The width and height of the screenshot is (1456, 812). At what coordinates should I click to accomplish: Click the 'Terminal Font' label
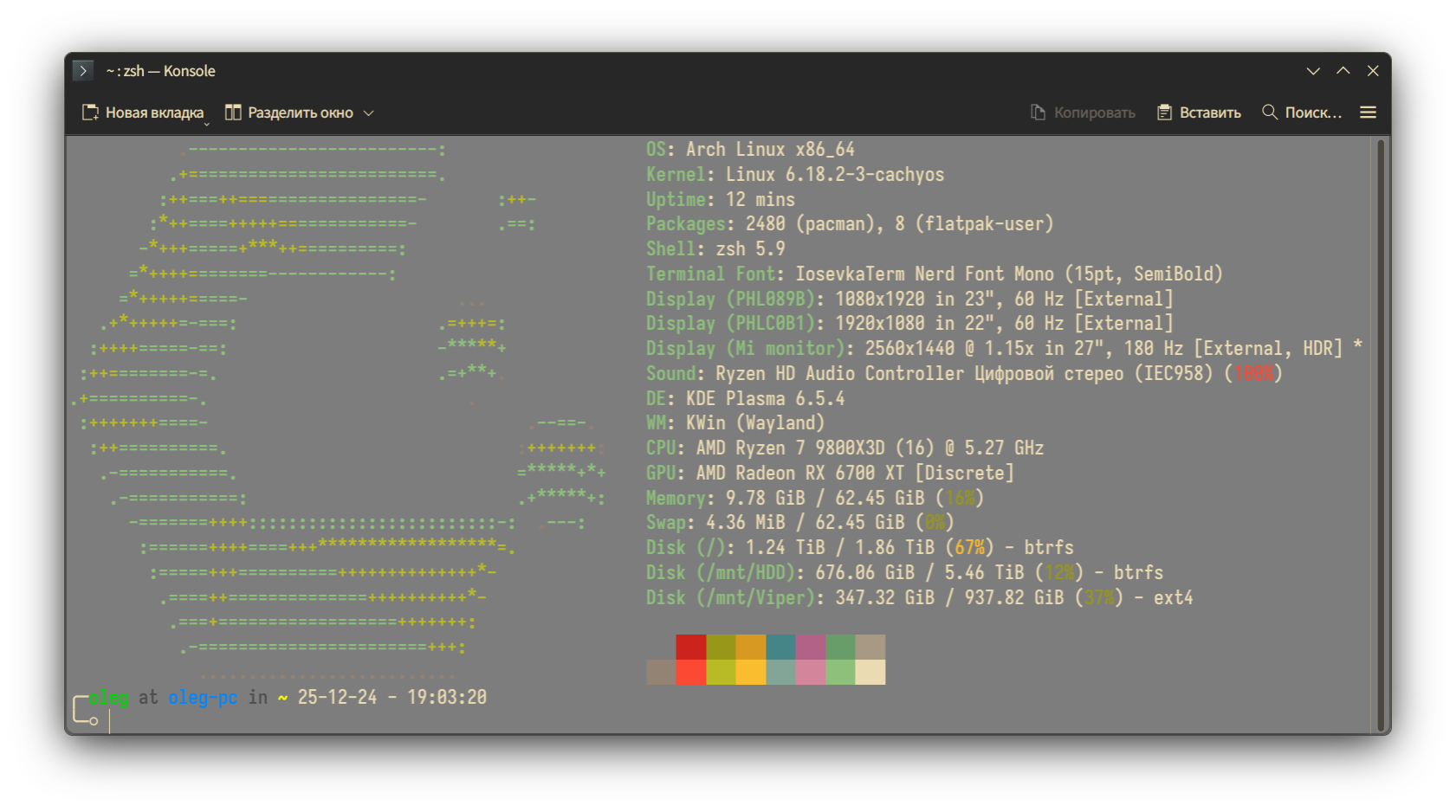coord(710,274)
